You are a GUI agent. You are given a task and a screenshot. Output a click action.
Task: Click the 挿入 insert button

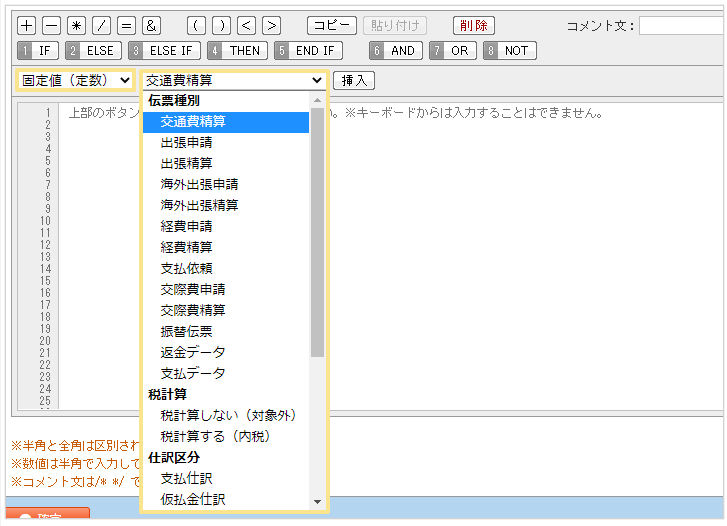click(353, 80)
